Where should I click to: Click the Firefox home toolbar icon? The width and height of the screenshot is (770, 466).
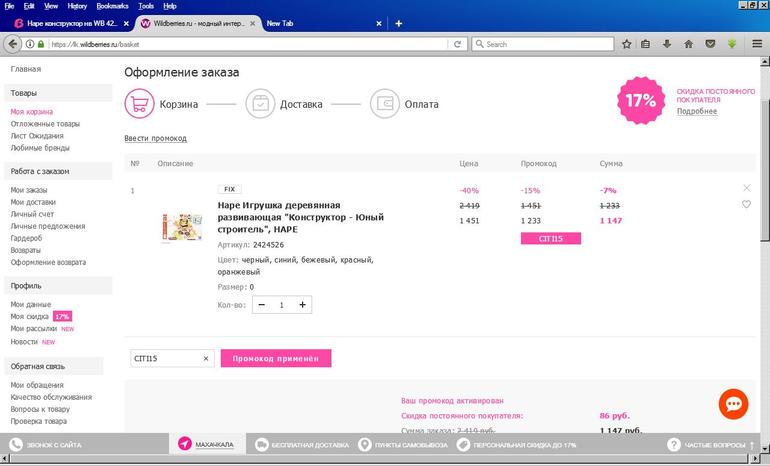689,44
